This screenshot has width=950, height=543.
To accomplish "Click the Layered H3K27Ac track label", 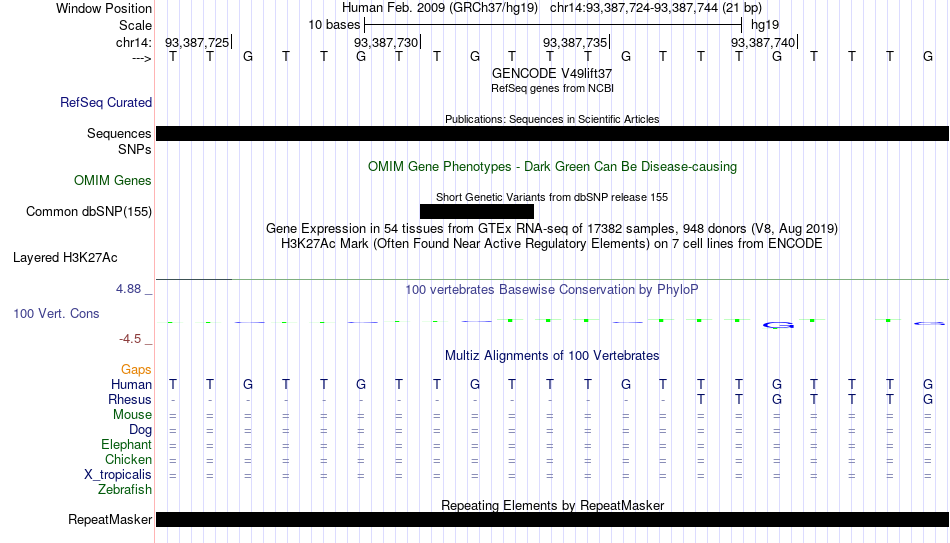I will tap(65, 258).
